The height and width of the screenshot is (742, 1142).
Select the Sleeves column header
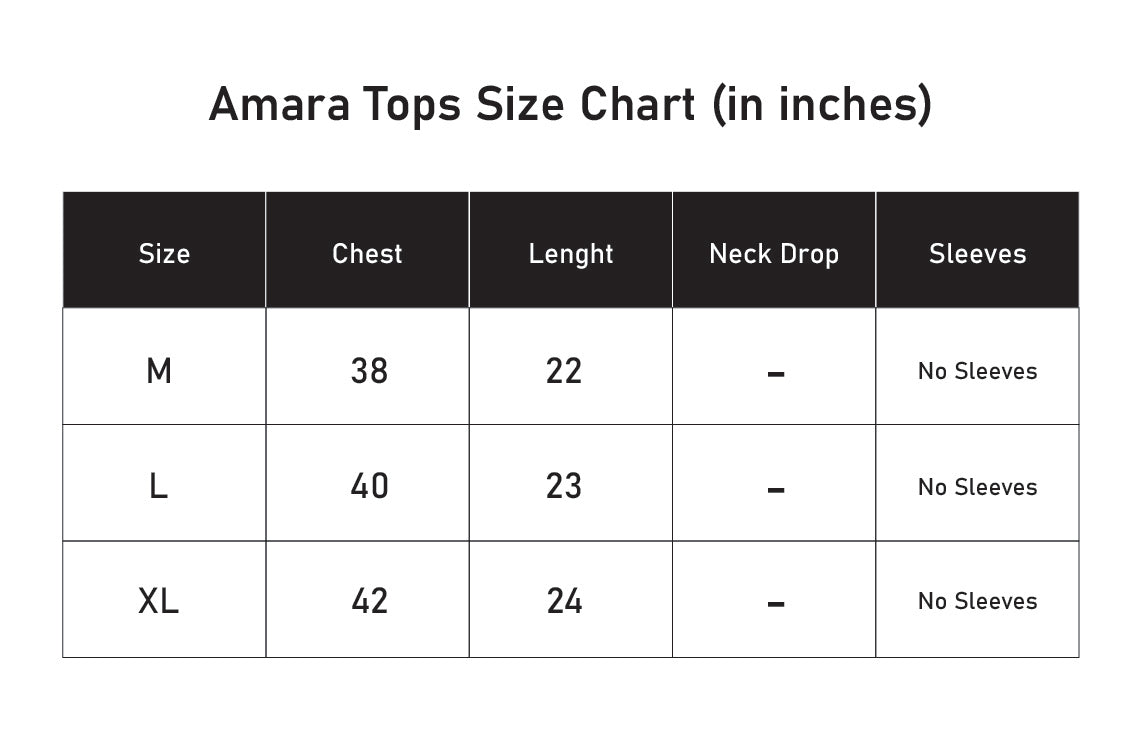[x=977, y=254]
